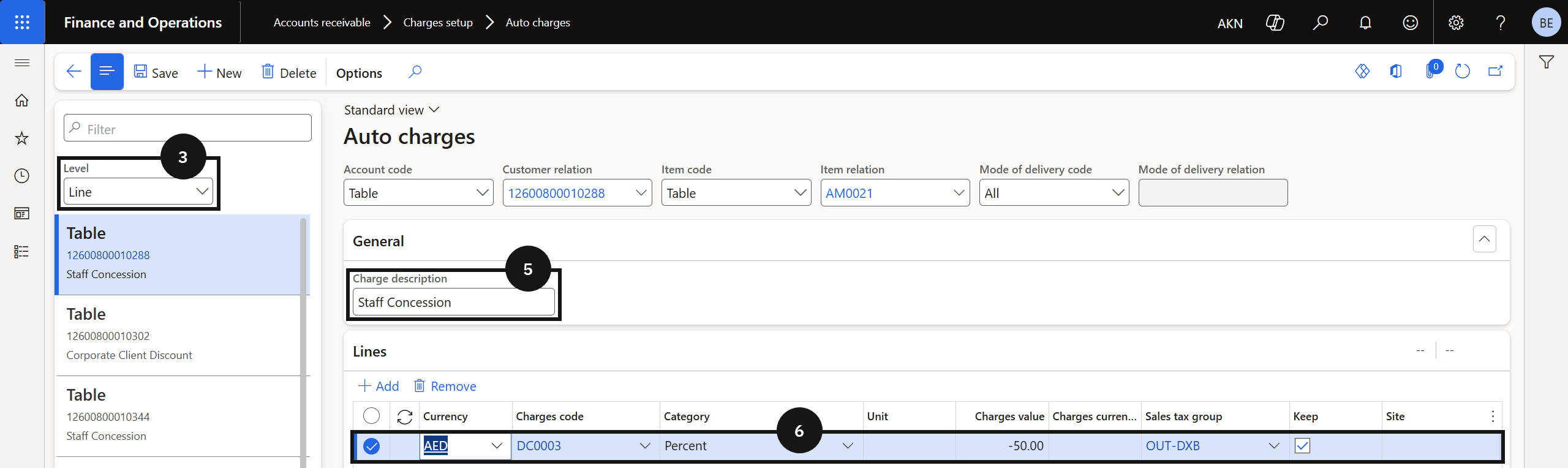Toggle the Keep checkbox for AED line
Viewport: 1568px width, 468px height.
click(x=1302, y=446)
